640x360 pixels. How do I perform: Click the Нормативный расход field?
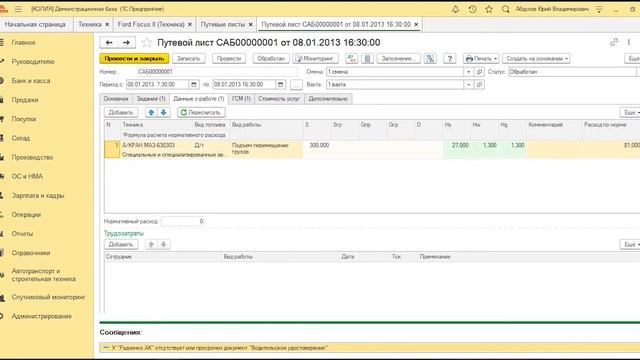pos(182,221)
